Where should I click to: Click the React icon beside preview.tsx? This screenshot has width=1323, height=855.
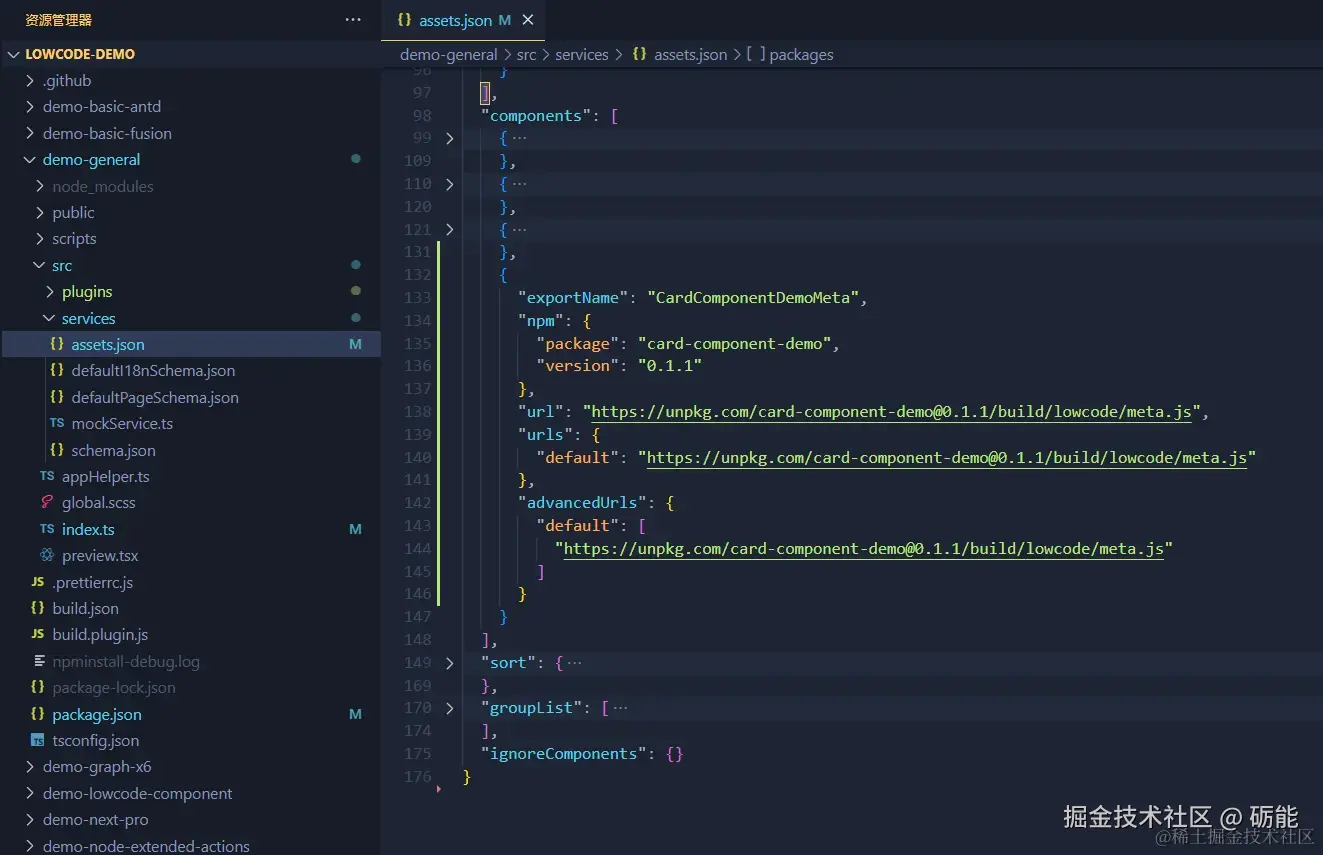point(47,555)
